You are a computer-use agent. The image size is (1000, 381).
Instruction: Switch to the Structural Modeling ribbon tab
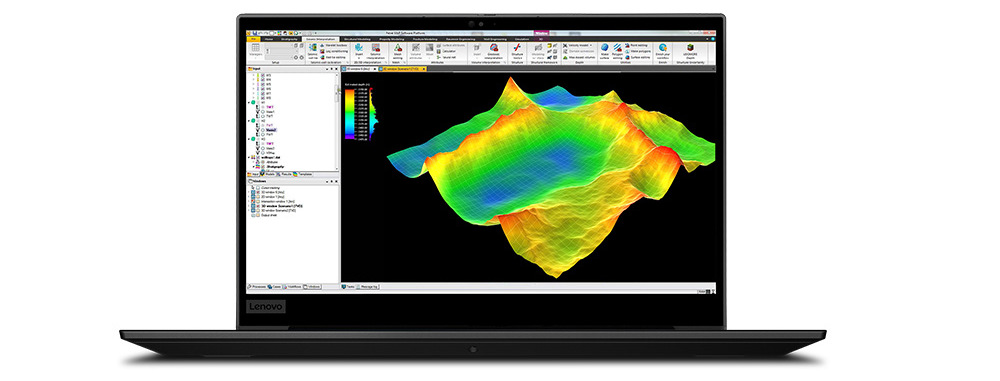point(357,39)
